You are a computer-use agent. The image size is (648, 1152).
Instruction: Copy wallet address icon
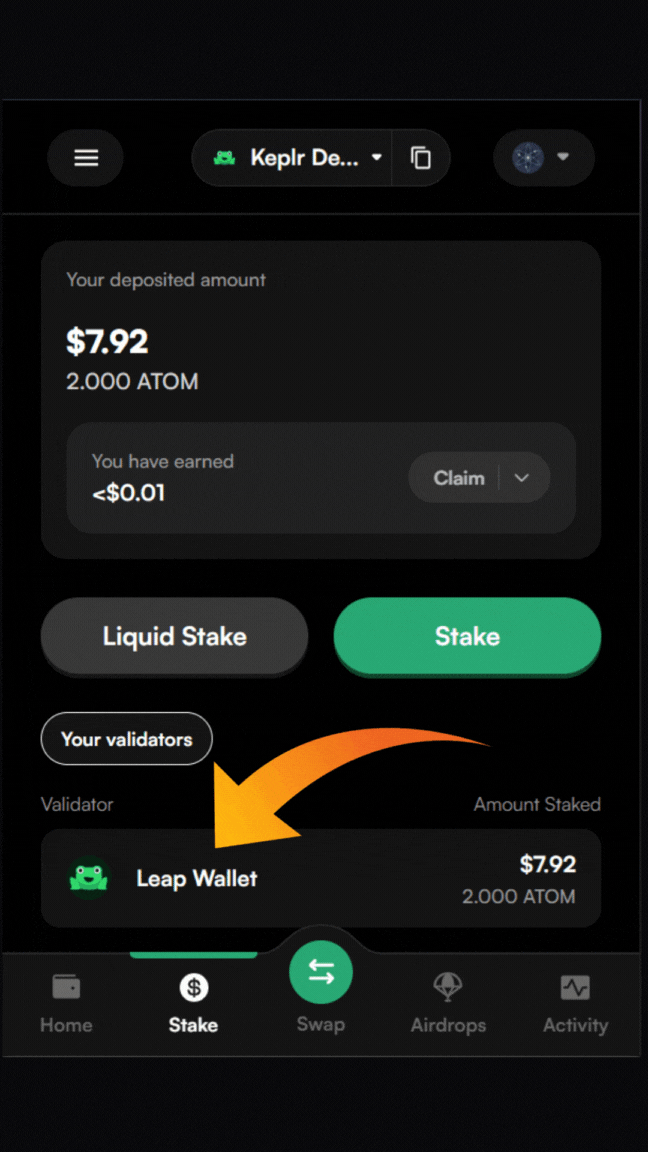coord(421,158)
